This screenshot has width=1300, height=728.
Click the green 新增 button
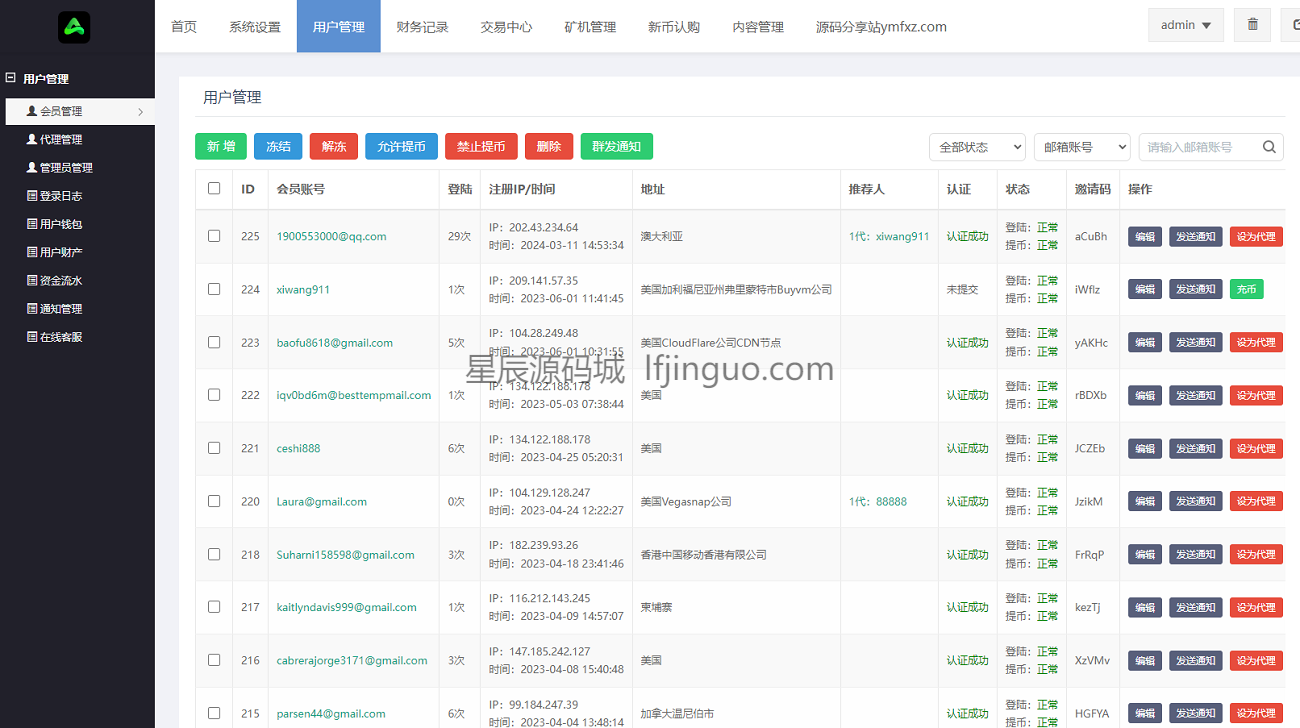pos(220,146)
